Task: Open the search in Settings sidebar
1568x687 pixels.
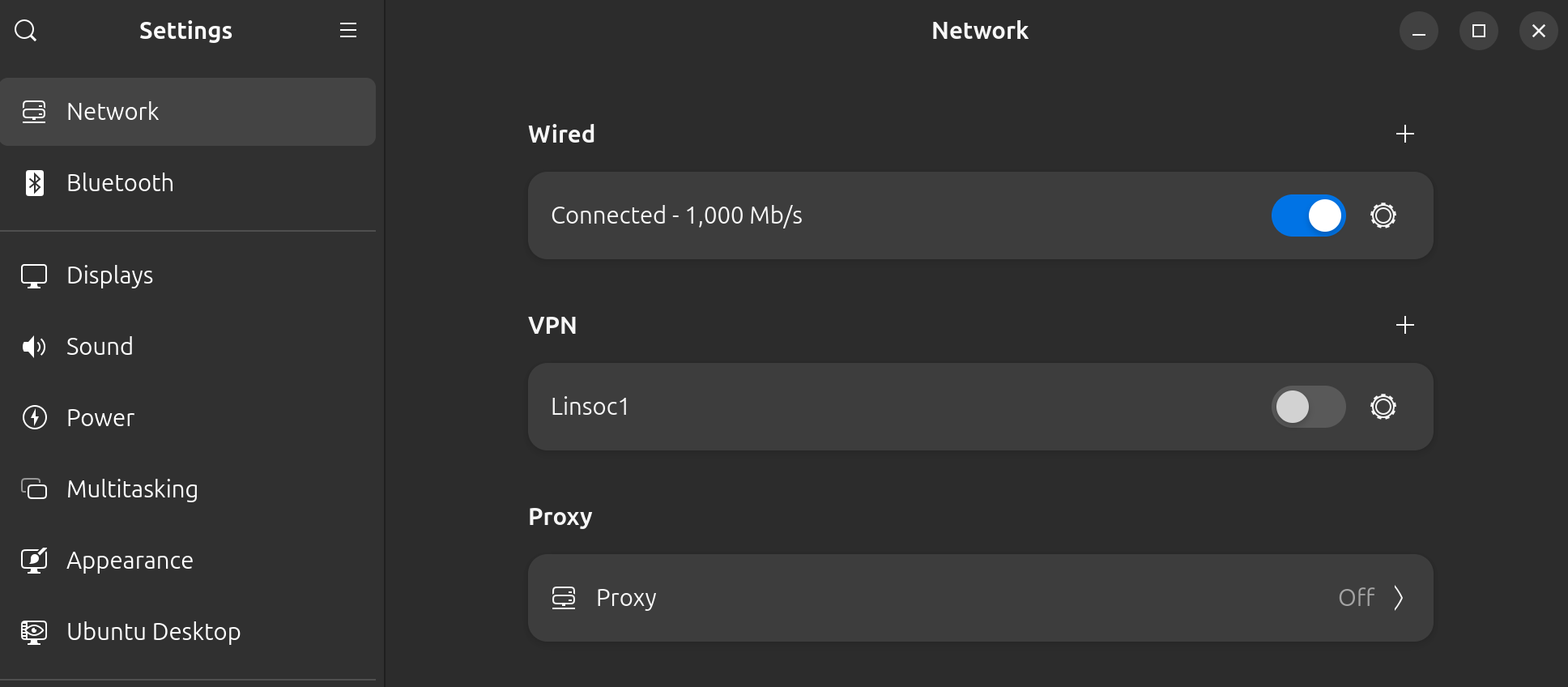Action: pyautogui.click(x=27, y=31)
